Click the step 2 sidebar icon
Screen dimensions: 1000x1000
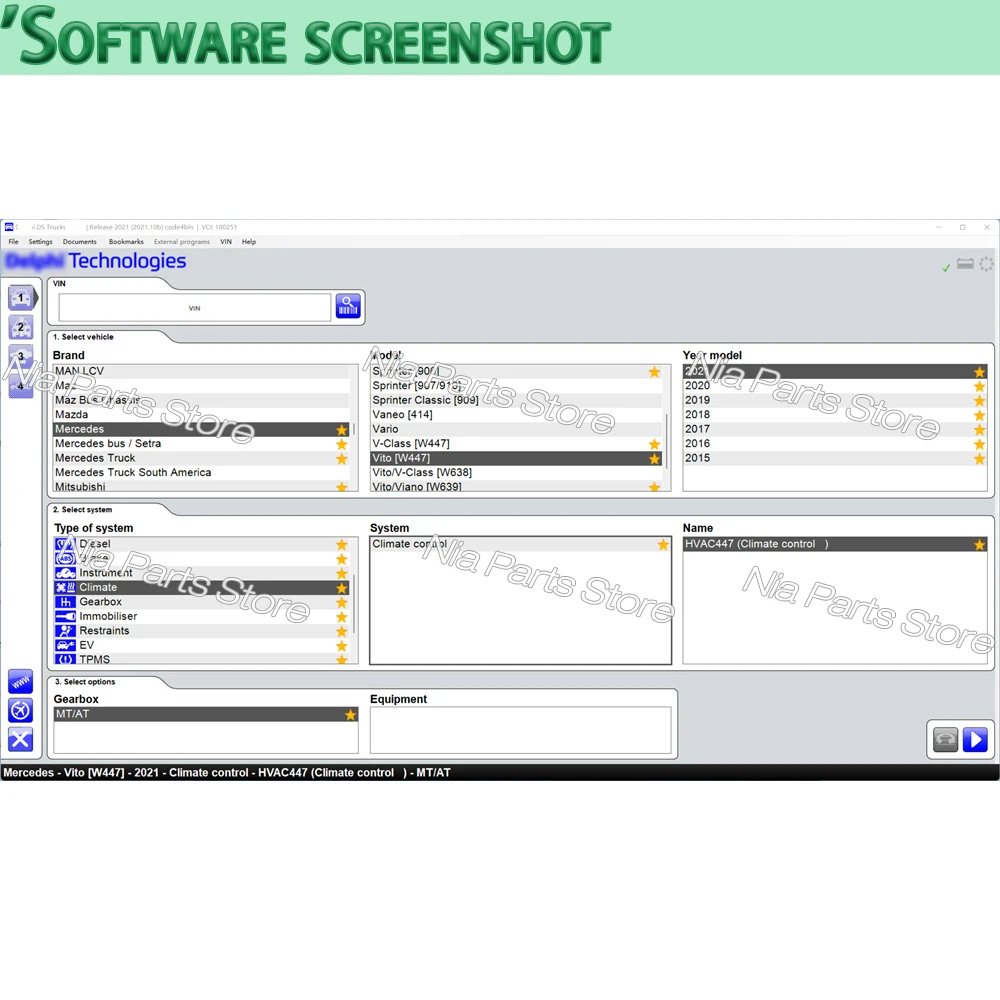(x=21, y=327)
